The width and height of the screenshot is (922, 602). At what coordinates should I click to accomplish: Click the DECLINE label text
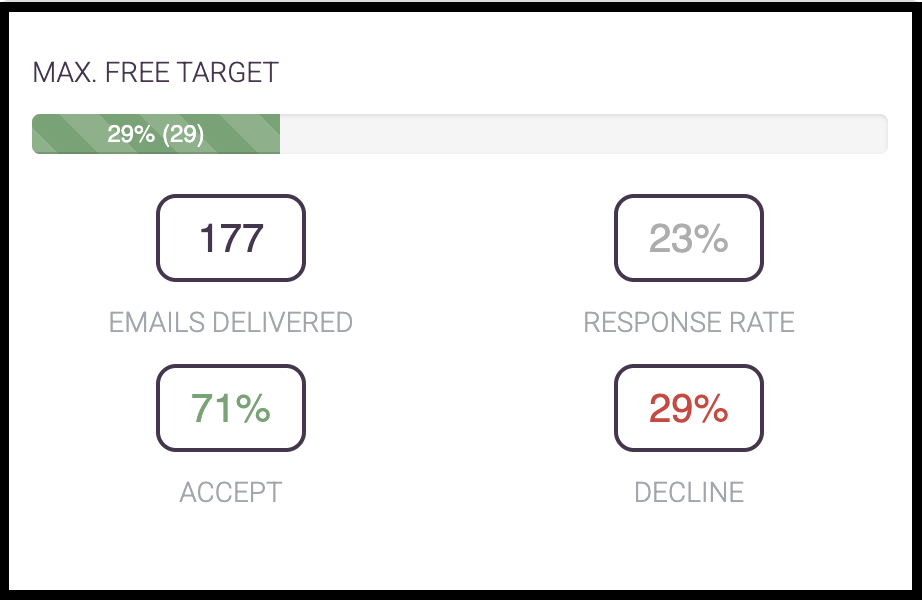coord(689,492)
